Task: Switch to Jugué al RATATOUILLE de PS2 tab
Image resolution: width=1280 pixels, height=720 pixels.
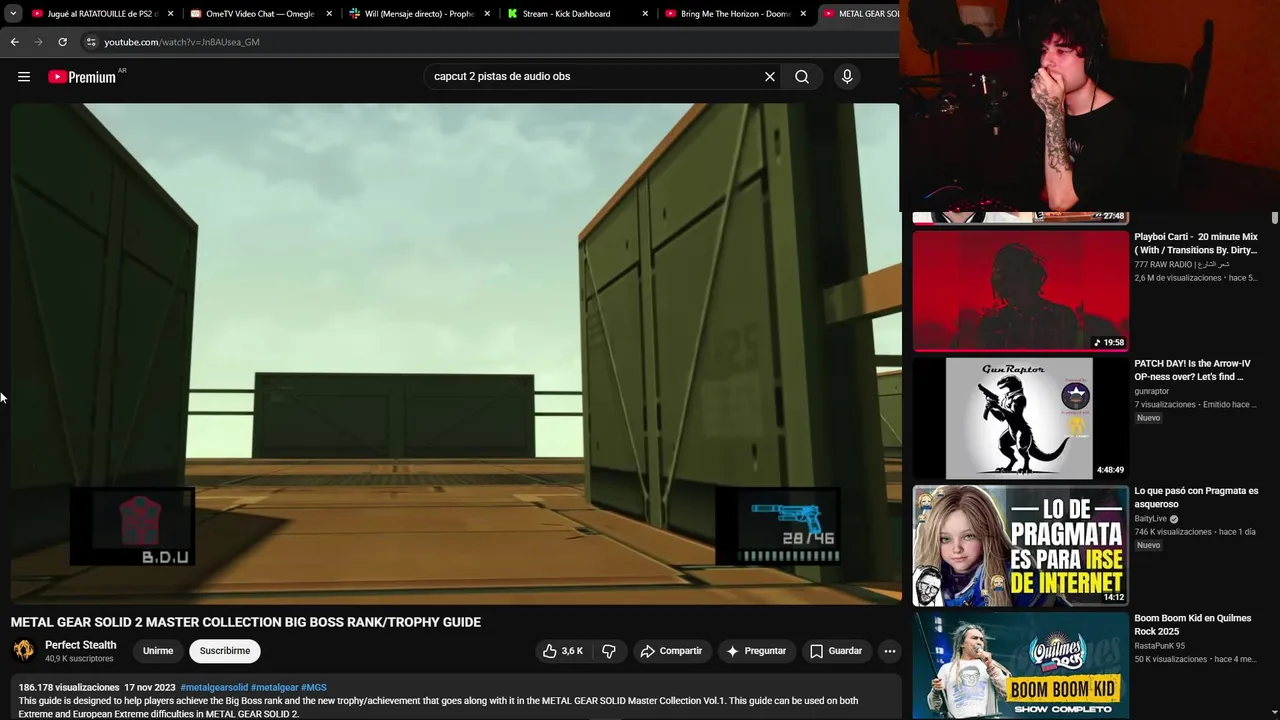Action: click(x=101, y=14)
